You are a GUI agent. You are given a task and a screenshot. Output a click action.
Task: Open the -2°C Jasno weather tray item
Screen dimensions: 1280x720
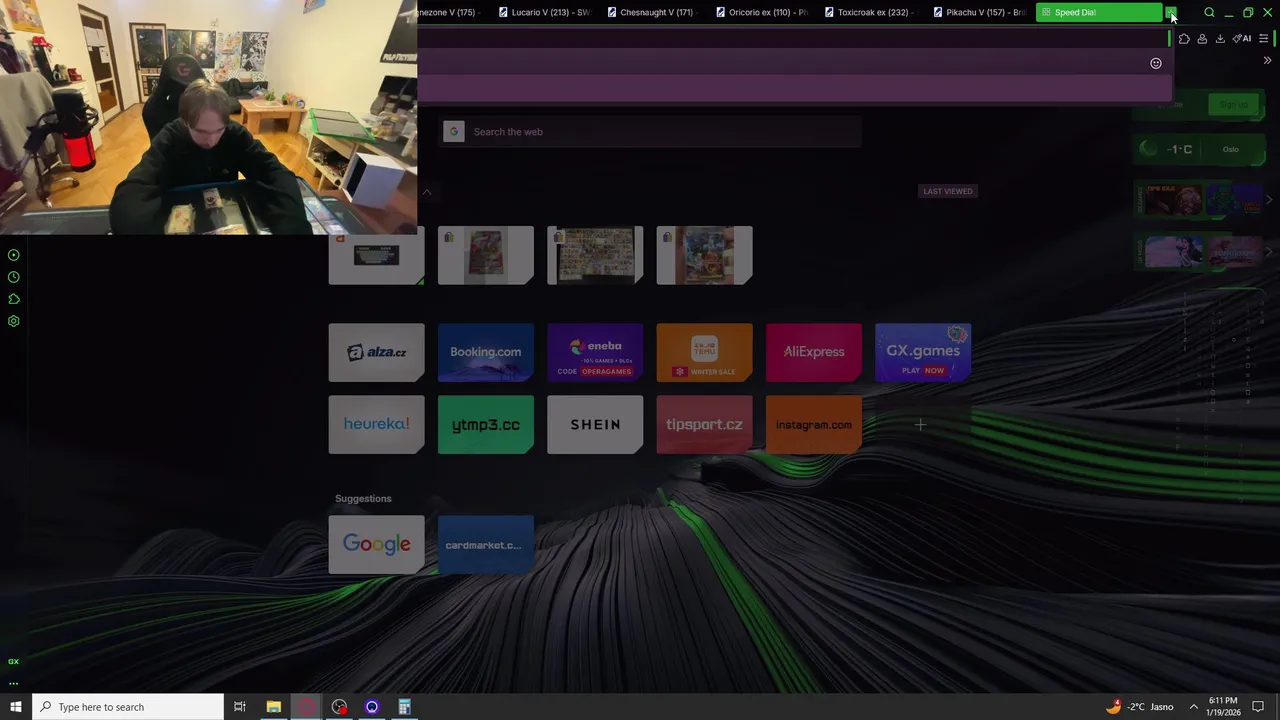(x=1139, y=707)
